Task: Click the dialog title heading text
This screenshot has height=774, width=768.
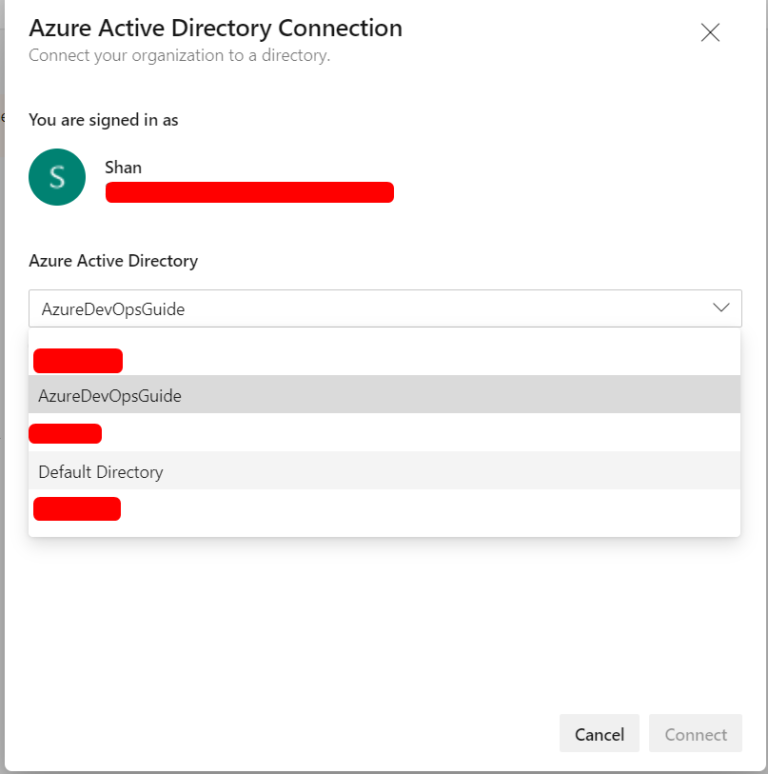Action: coord(215,28)
